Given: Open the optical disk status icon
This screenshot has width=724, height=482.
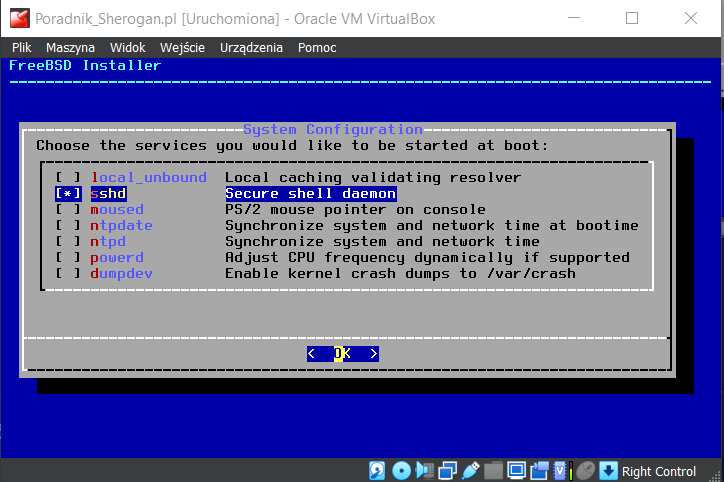Looking at the screenshot, I should pos(402,470).
